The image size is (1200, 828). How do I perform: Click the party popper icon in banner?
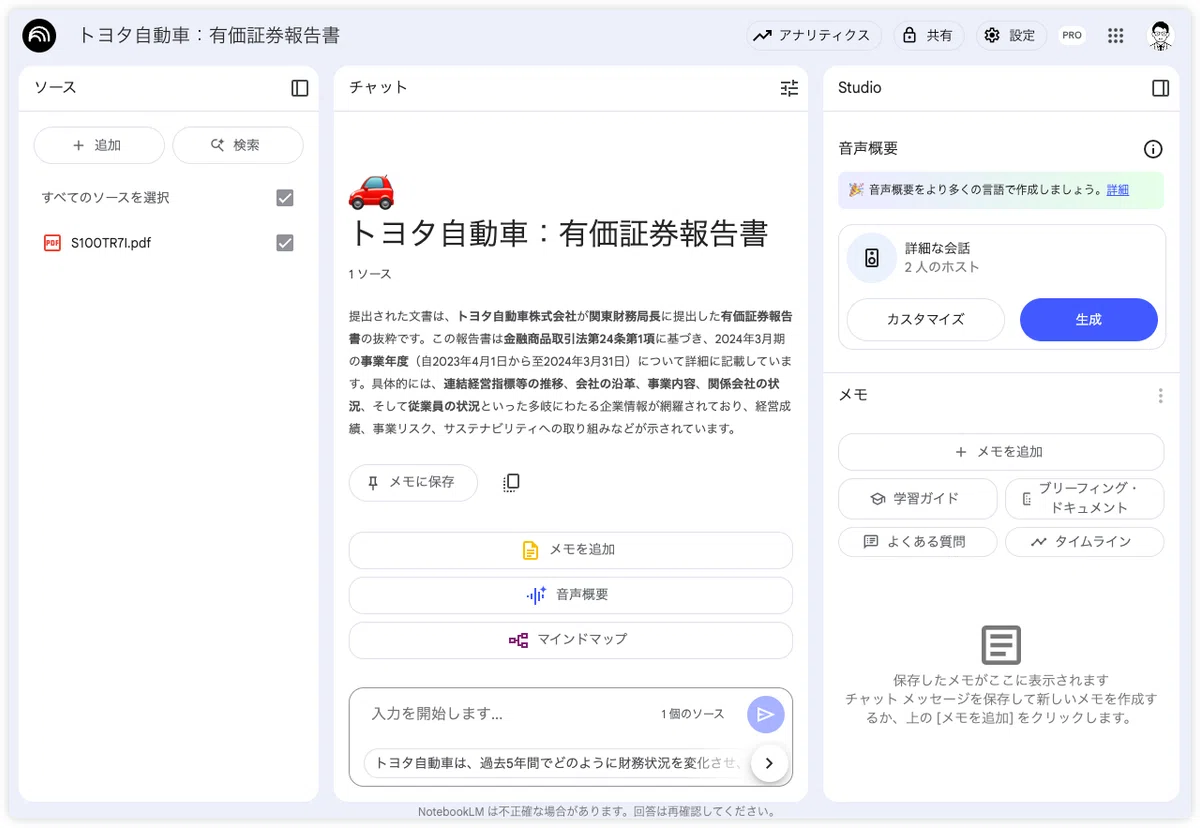856,189
